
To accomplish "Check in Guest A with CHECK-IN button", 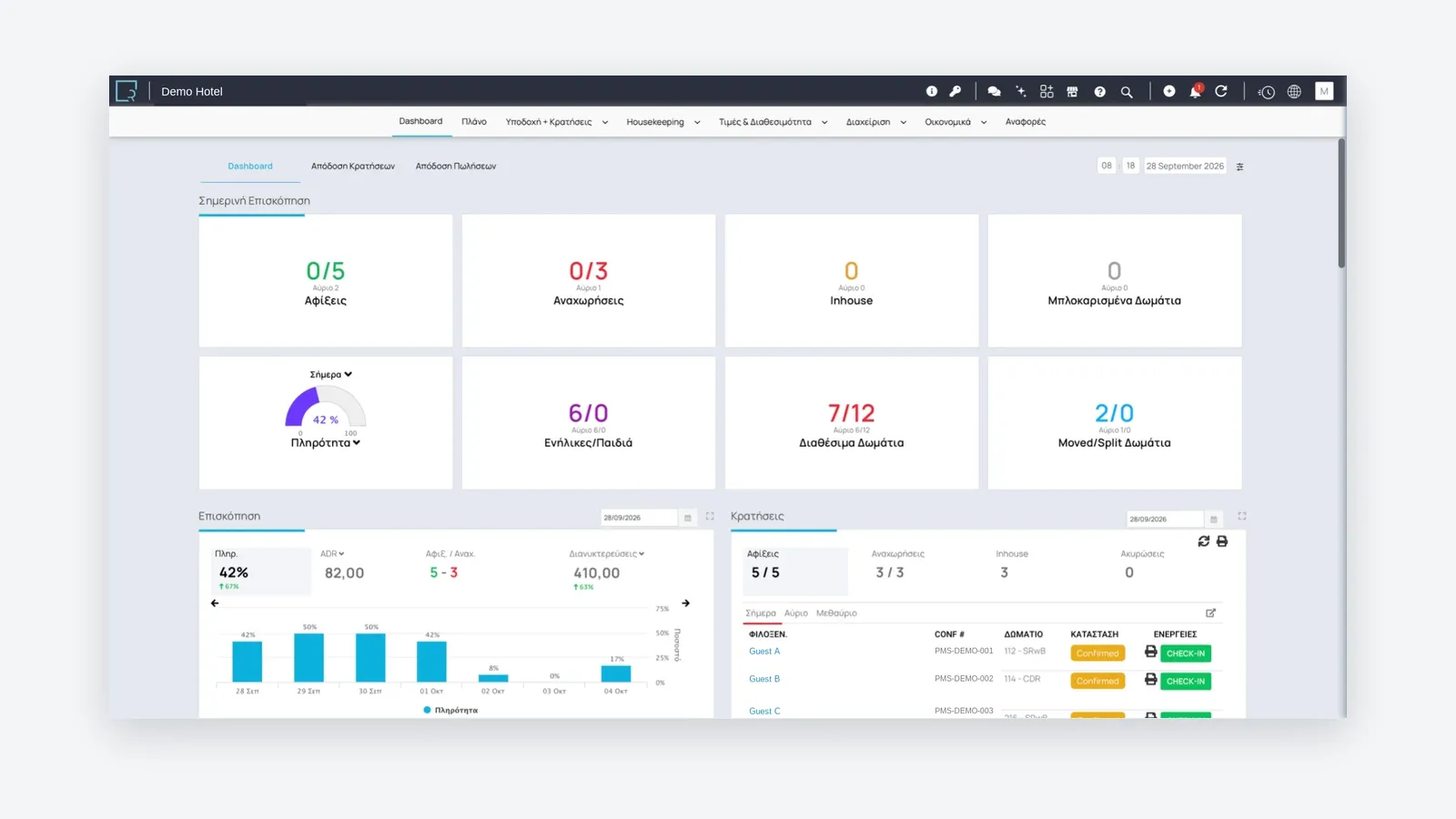I will tap(1186, 653).
